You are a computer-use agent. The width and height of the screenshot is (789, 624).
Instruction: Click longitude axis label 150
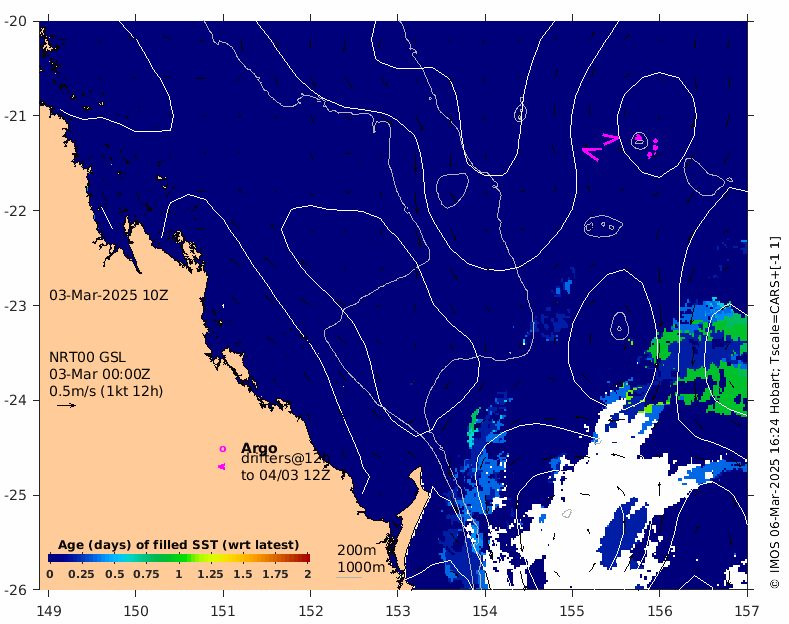tap(136, 611)
